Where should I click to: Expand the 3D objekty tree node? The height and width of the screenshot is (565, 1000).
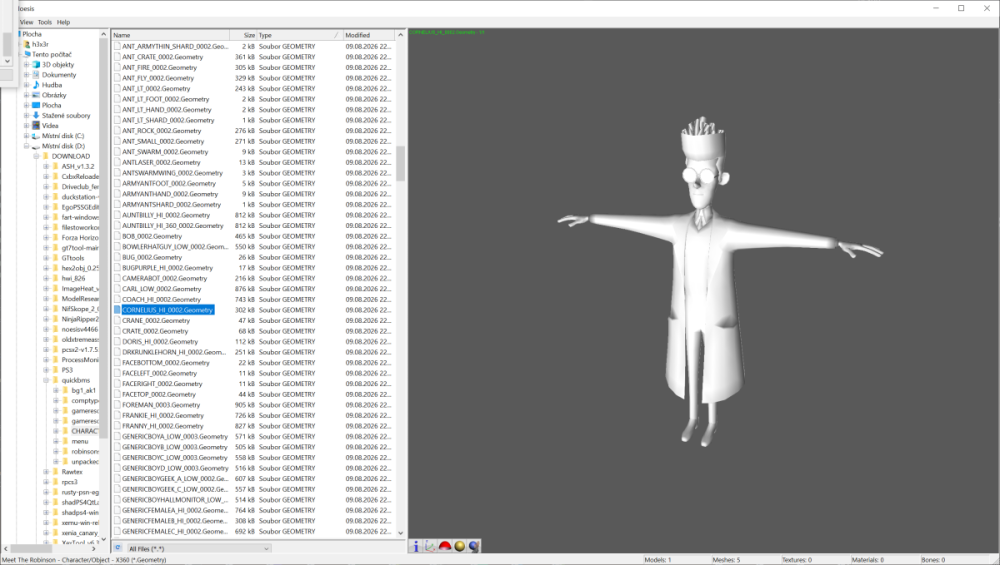26,64
